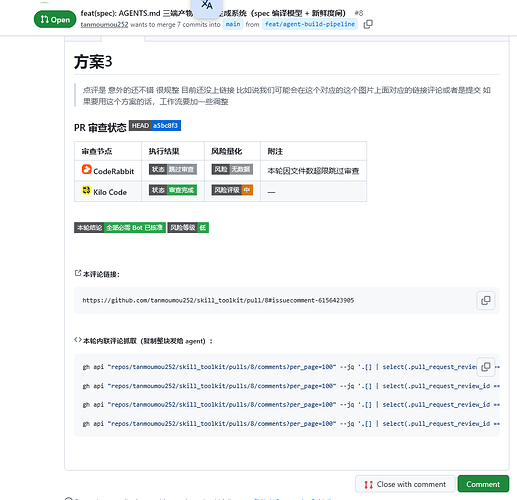517x500 pixels.
Task: Click the 方案3 heading
Action: 93,62
